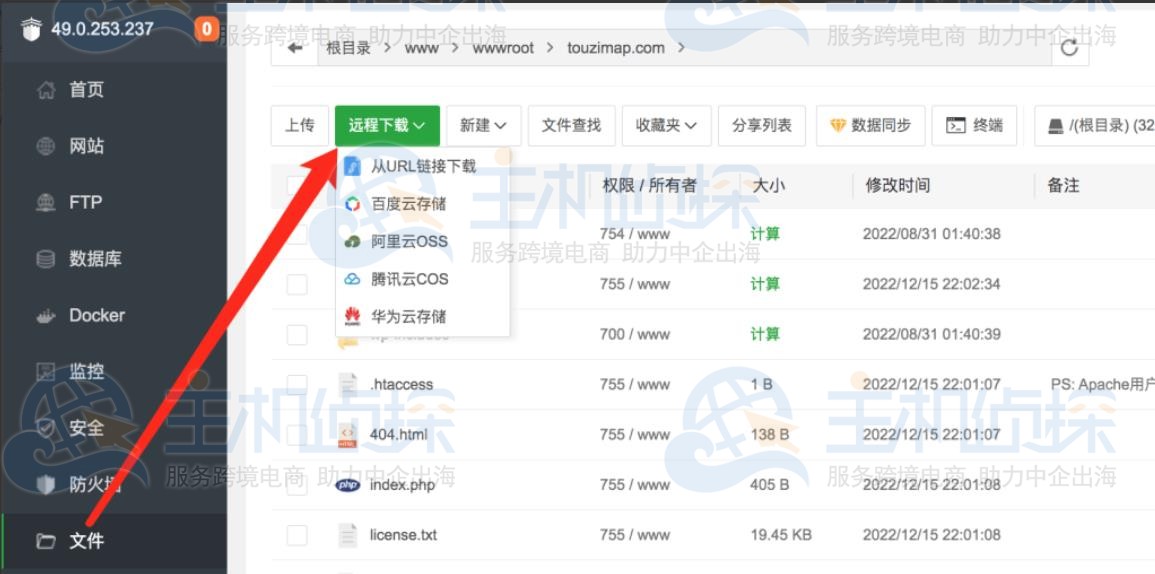The width and height of the screenshot is (1155, 574).
Task: Expand the 新建 new dropdown
Action: click(483, 125)
